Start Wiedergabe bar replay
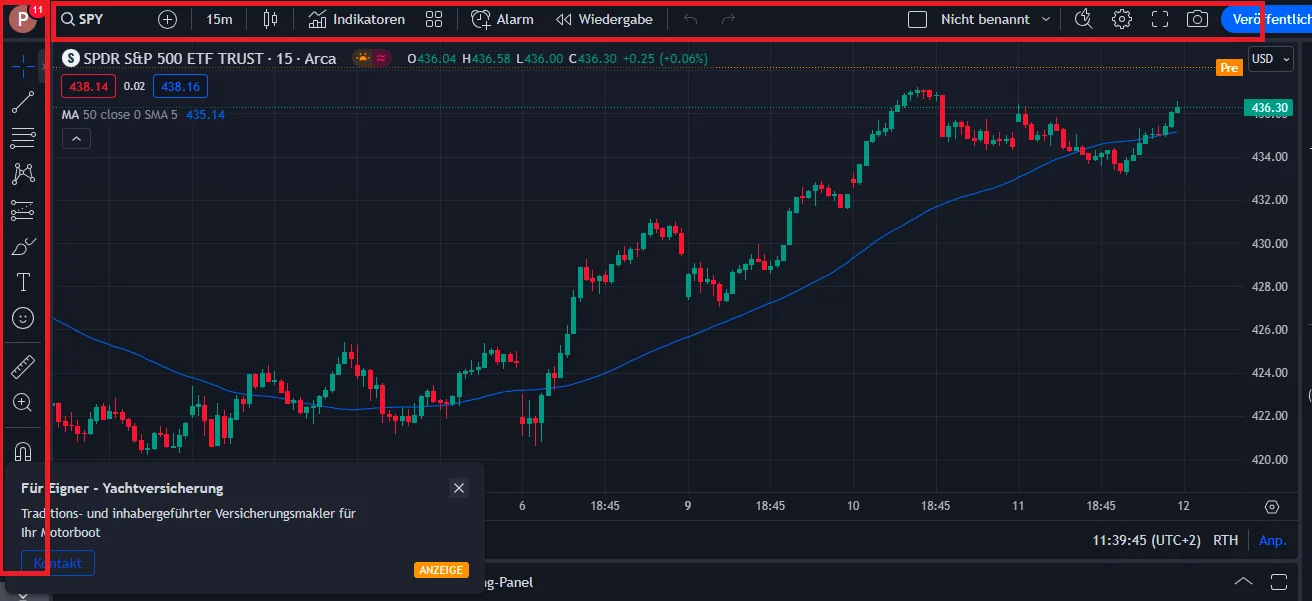1312x601 pixels. click(x=604, y=19)
